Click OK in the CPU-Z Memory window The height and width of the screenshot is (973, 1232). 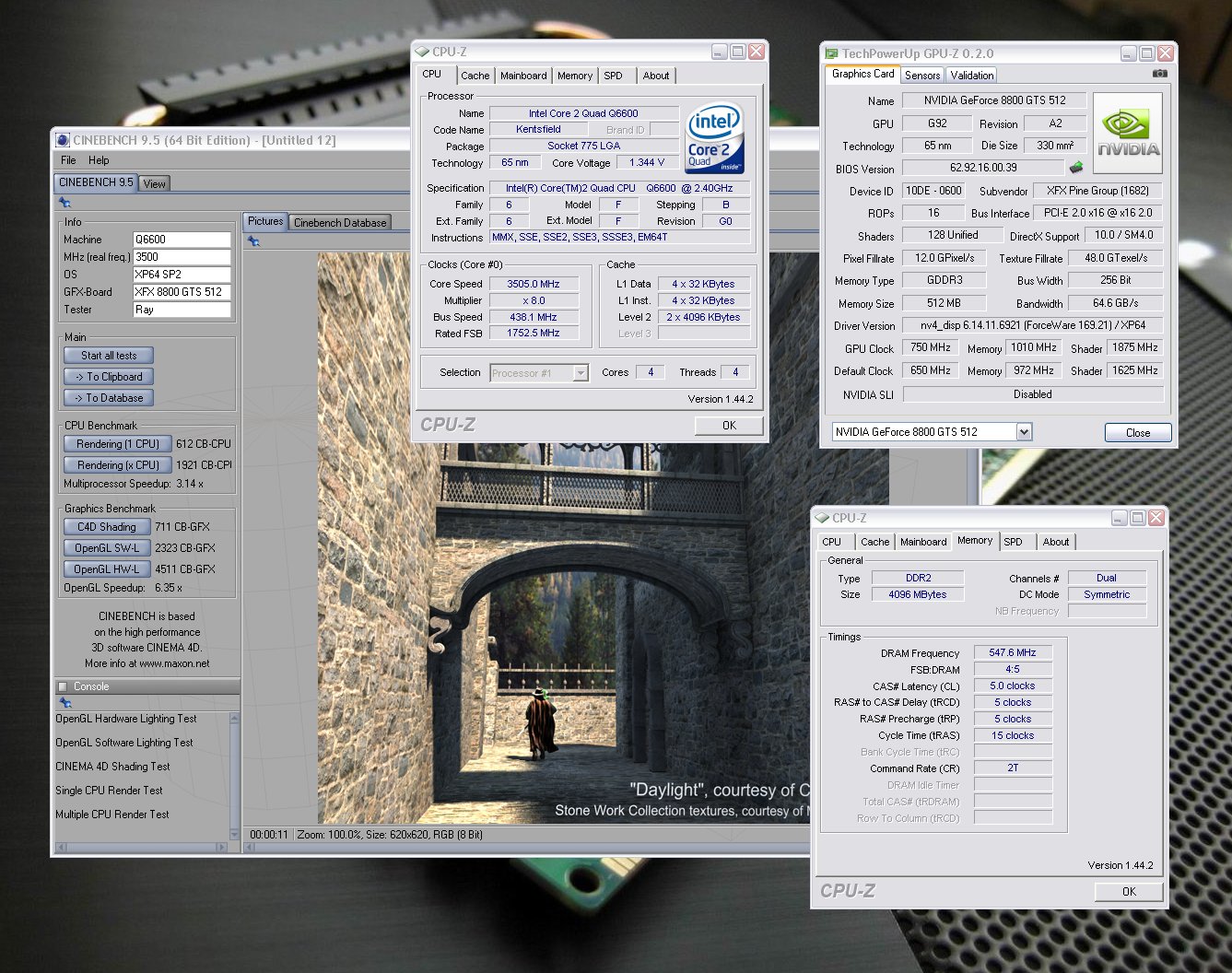click(x=1129, y=892)
